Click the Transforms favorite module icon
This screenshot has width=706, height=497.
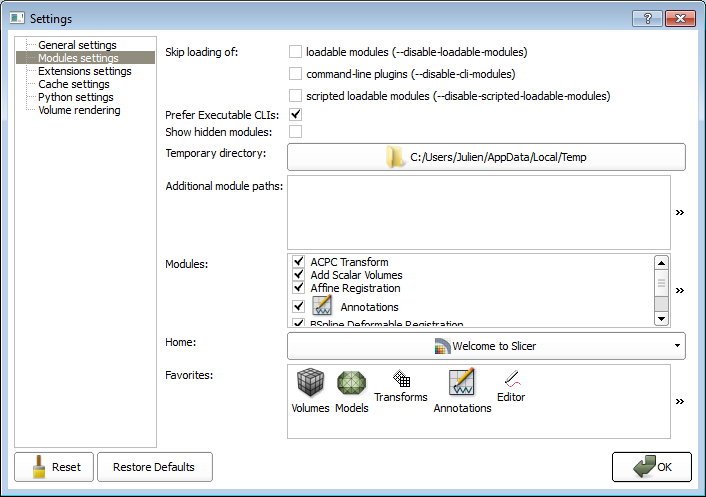point(400,380)
